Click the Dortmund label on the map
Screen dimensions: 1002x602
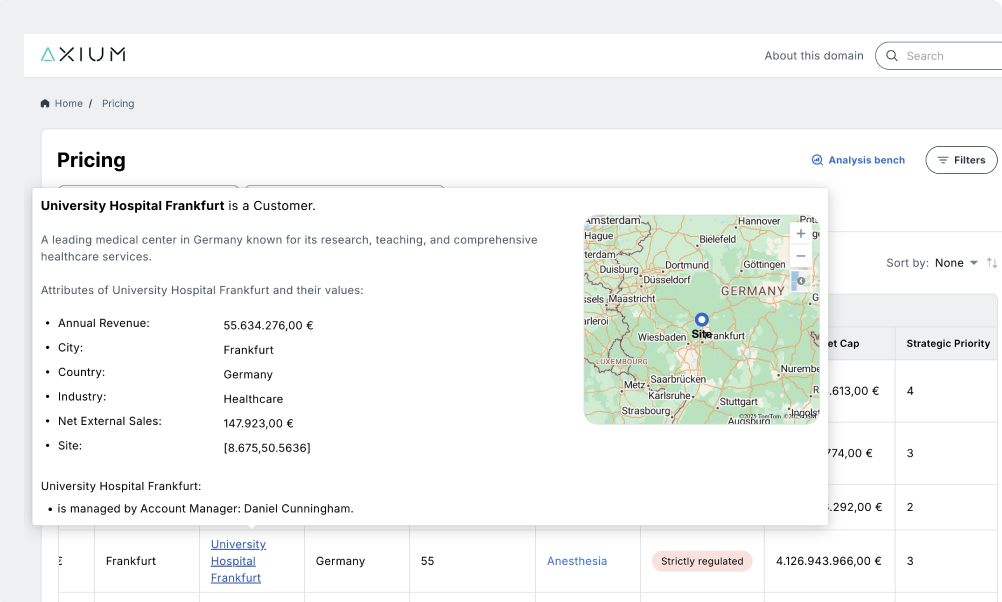click(687, 265)
